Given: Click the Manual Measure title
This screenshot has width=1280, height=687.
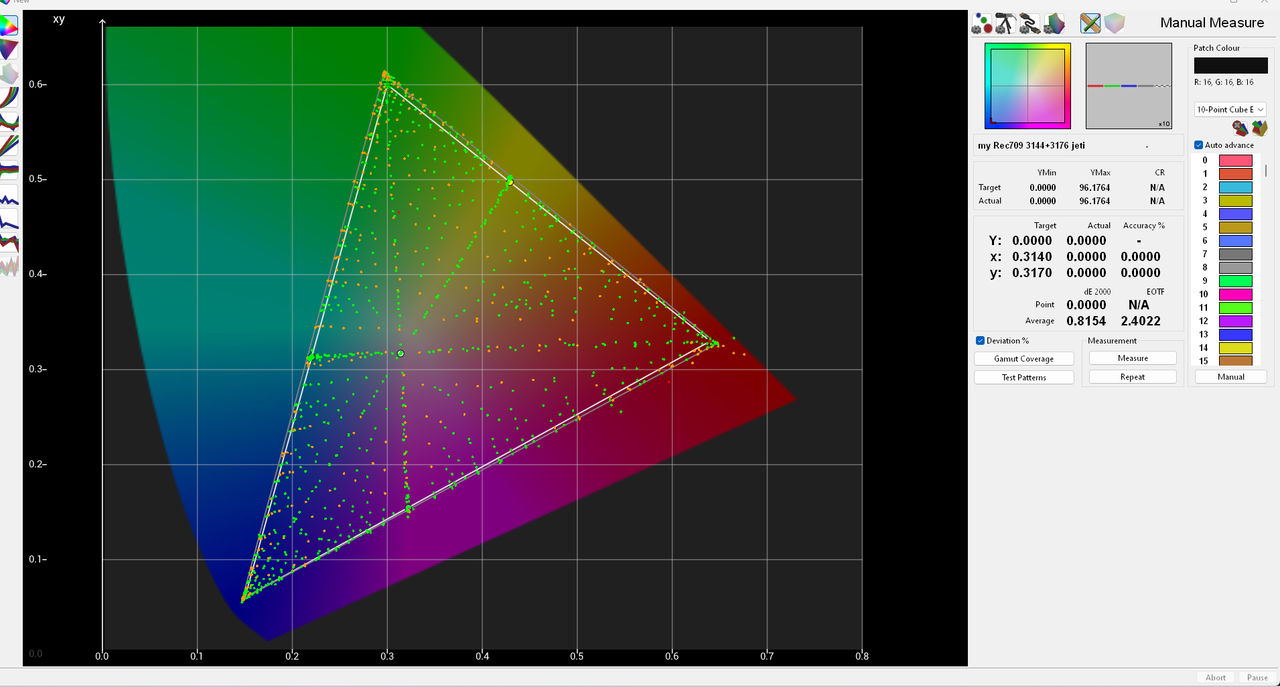Looking at the screenshot, I should click(x=1213, y=22).
